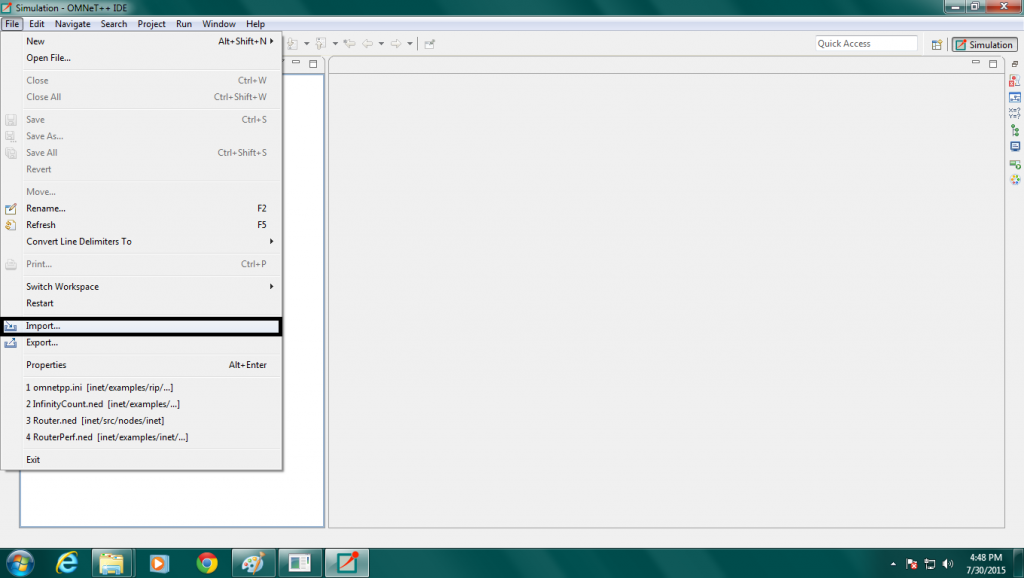
Task: Select Properties in the File menu
Action: coord(46,365)
